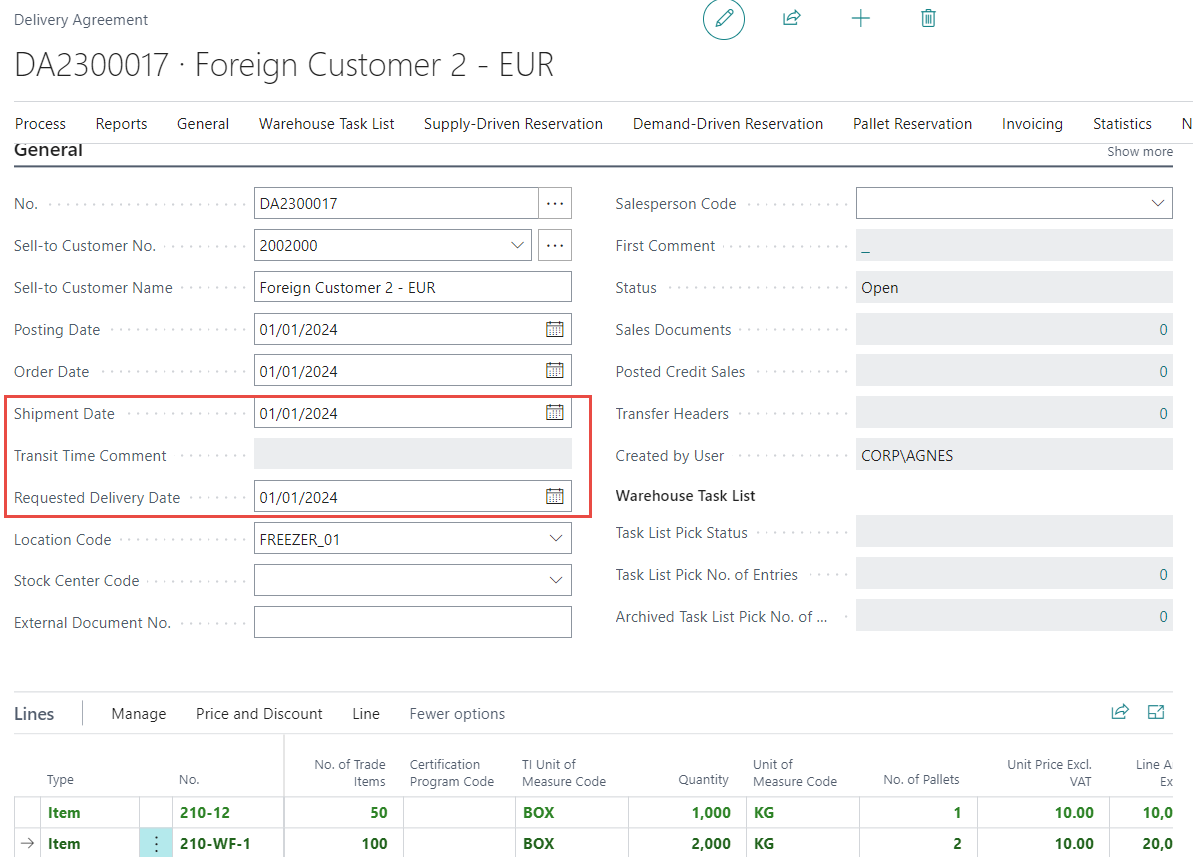Open the Warehouse Task List menu
Viewport: 1193px width, 857px height.
click(326, 124)
